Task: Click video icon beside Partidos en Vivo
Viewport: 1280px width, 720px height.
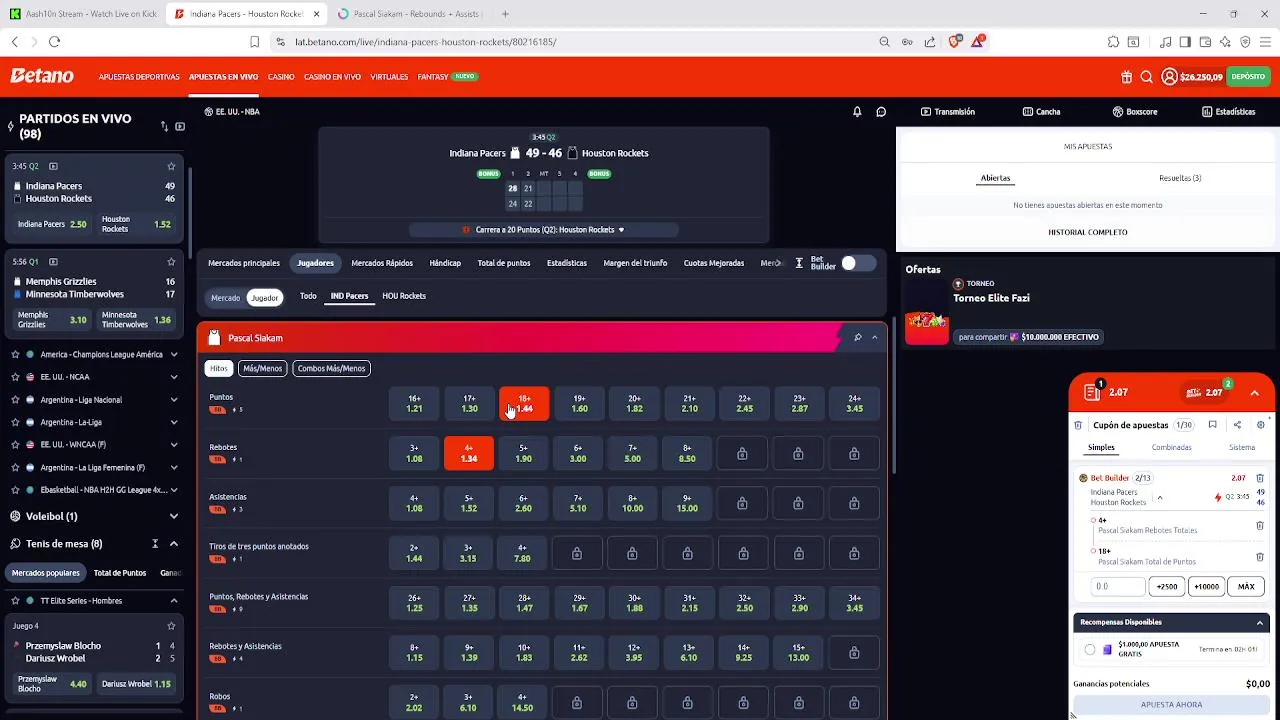Action: pos(180,126)
